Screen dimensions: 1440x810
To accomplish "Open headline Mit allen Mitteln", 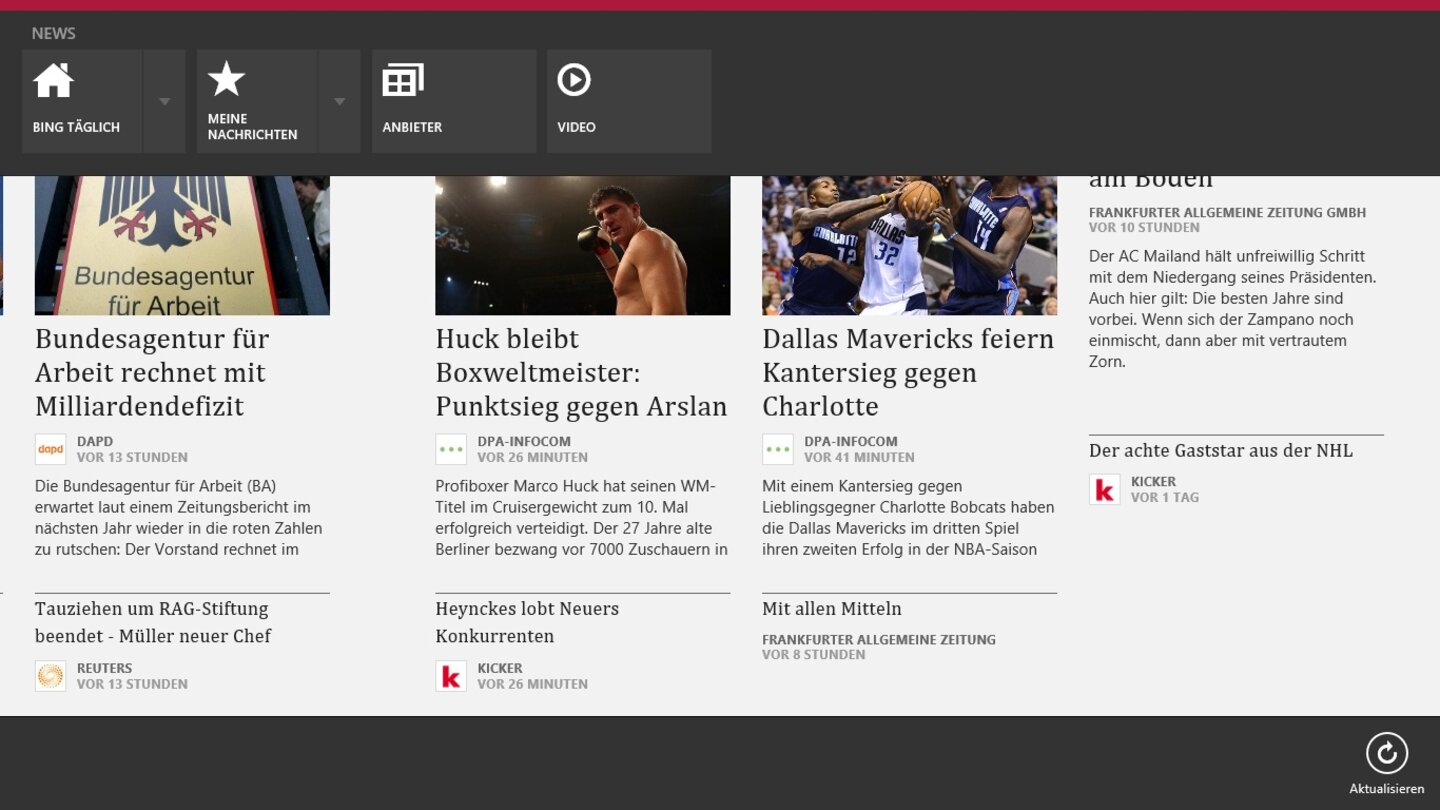I will tap(832, 608).
